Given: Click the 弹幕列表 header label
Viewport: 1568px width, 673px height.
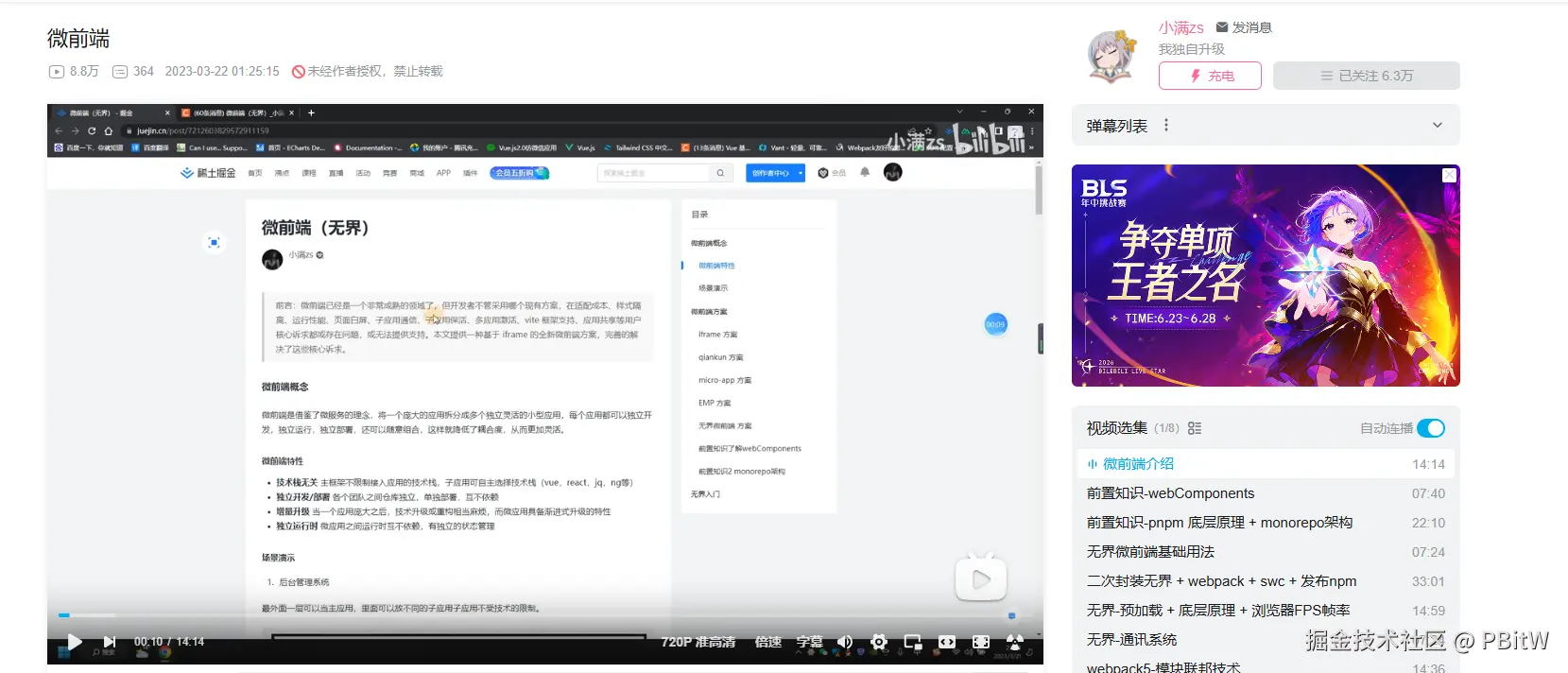Looking at the screenshot, I should tap(1117, 126).
